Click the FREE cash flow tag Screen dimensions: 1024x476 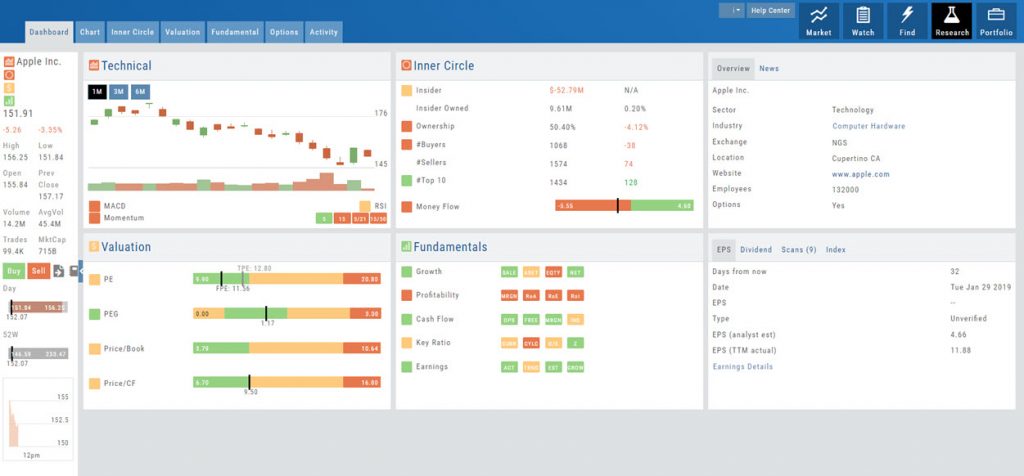pyautogui.click(x=531, y=319)
